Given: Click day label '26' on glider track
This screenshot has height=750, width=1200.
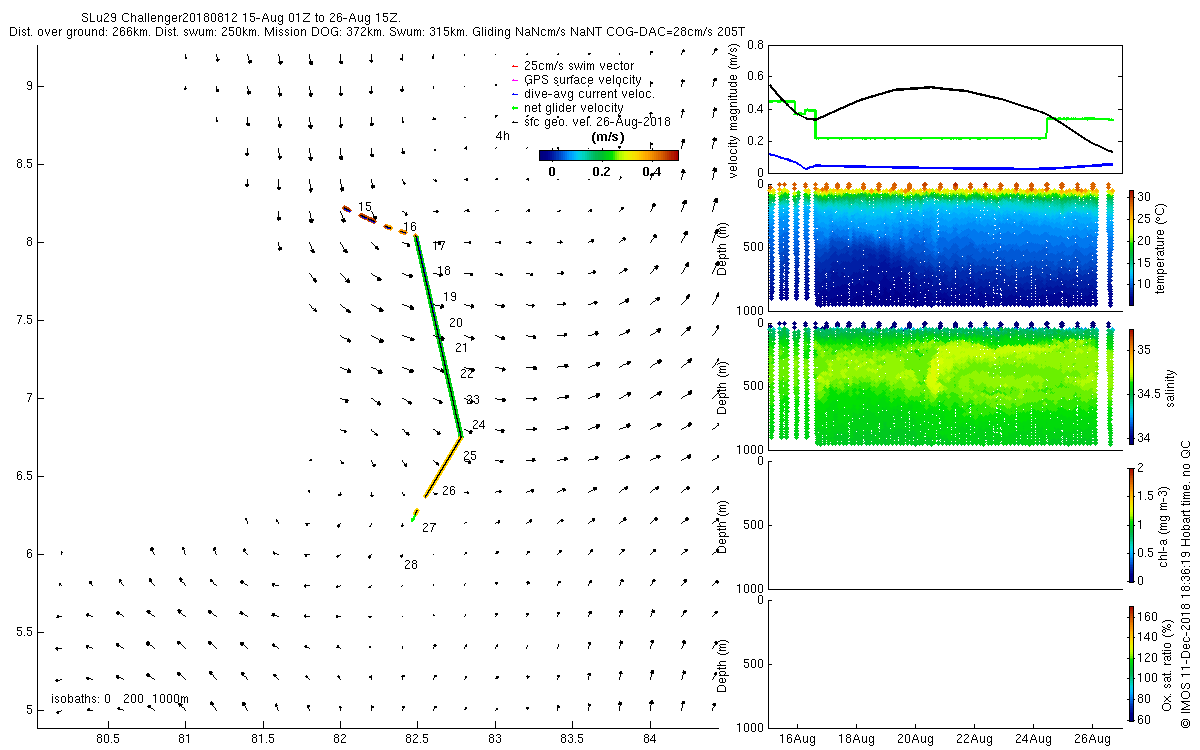Looking at the screenshot, I should 449,491.
